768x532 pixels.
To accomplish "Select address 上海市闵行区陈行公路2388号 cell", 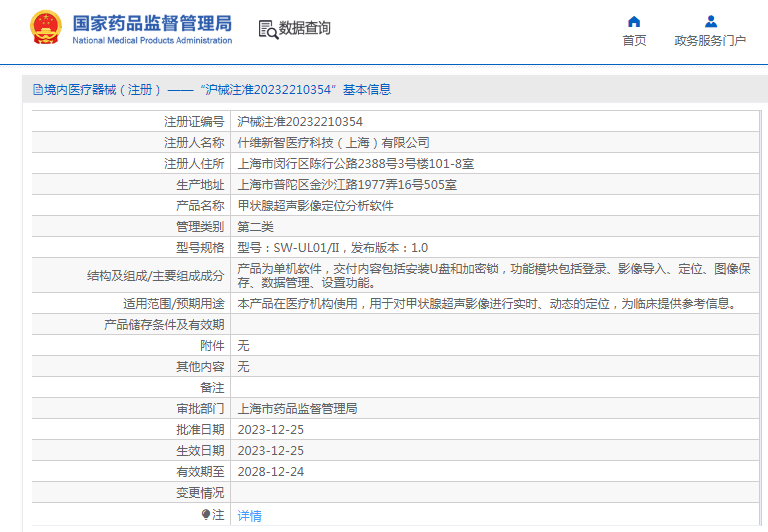I will (356, 164).
